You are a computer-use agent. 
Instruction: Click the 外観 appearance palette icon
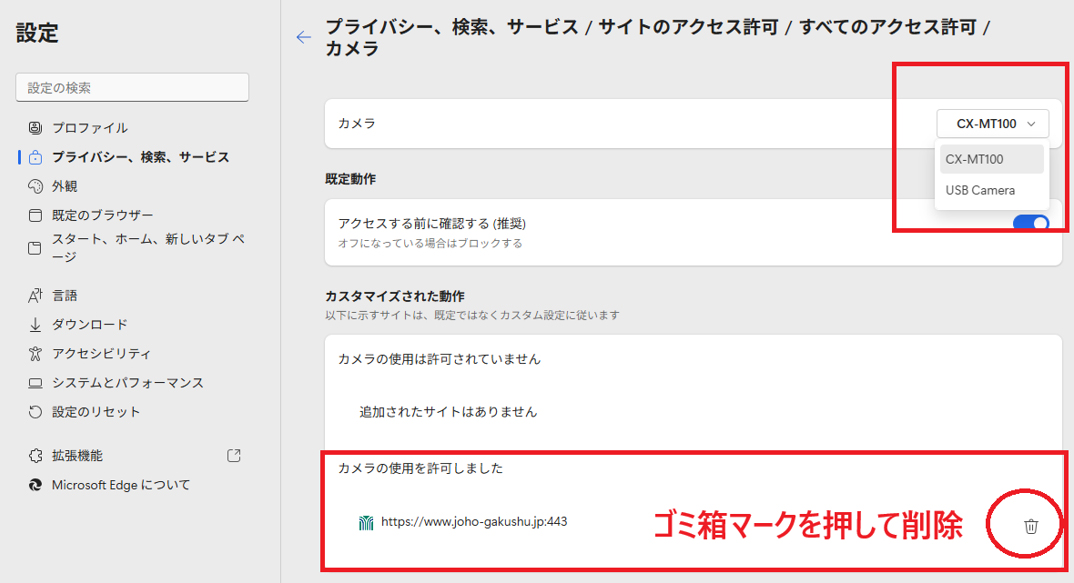[35, 186]
